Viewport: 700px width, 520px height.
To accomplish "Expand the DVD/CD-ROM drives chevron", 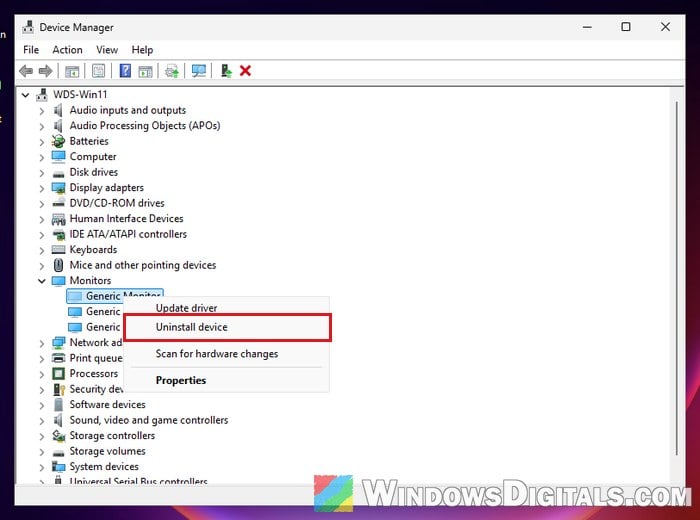I will click(42, 204).
